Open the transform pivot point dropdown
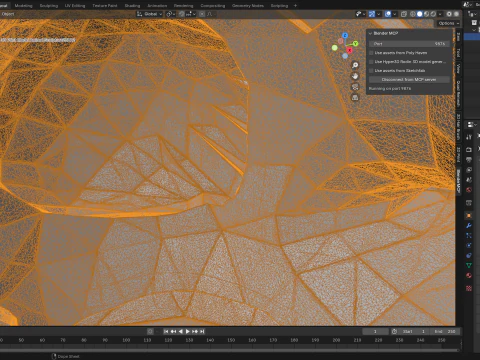 pos(170,14)
